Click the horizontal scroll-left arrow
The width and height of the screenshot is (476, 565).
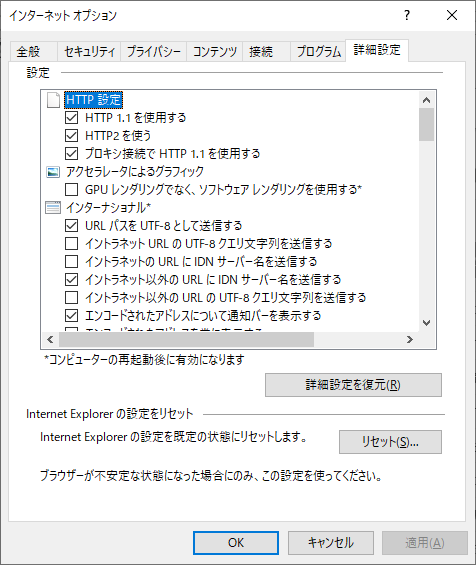point(50,339)
